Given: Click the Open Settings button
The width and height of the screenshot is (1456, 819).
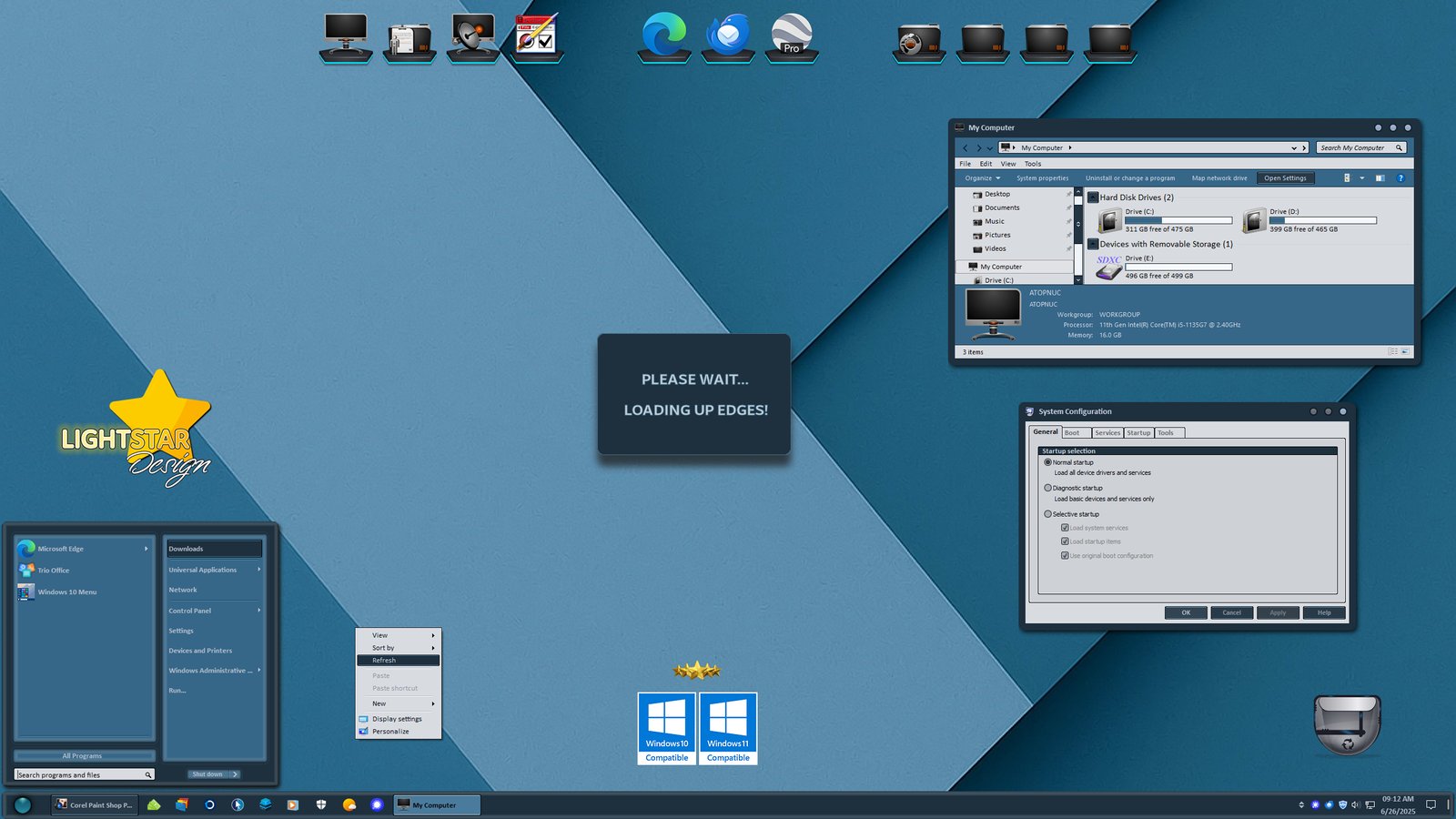Looking at the screenshot, I should [1285, 178].
